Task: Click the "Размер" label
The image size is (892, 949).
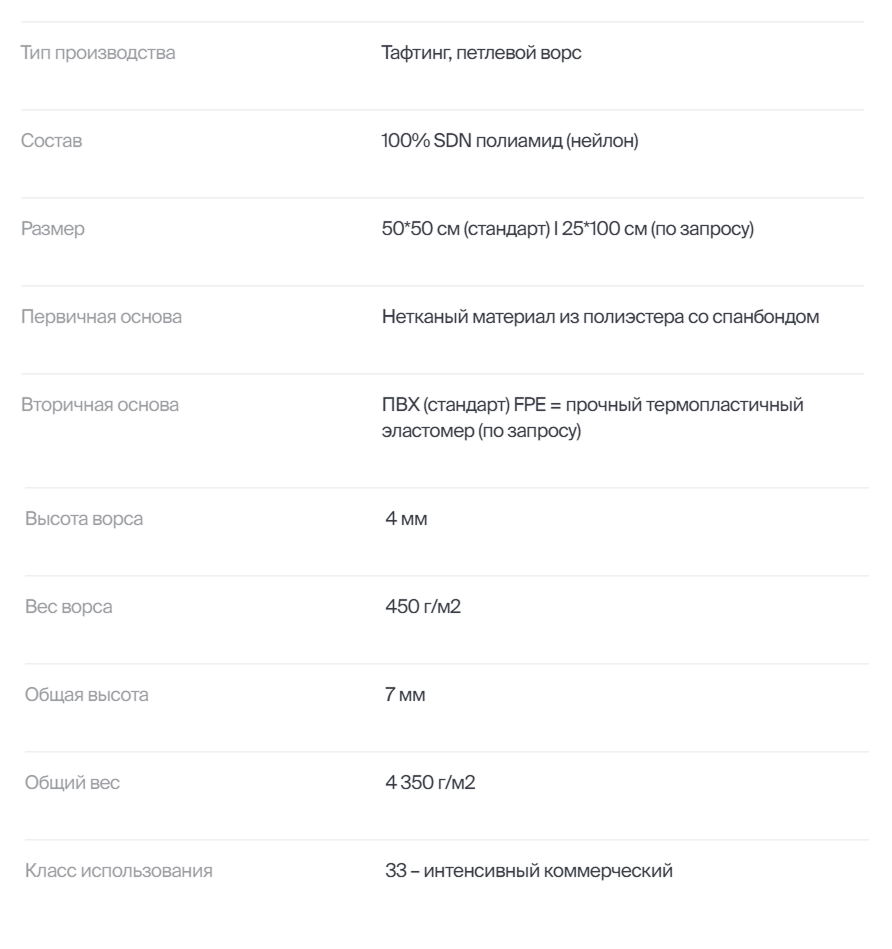Action: pos(53,229)
